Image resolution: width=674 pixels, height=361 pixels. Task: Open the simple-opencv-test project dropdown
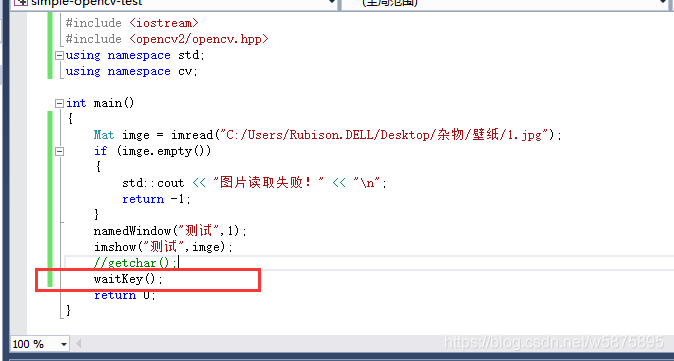331,2
